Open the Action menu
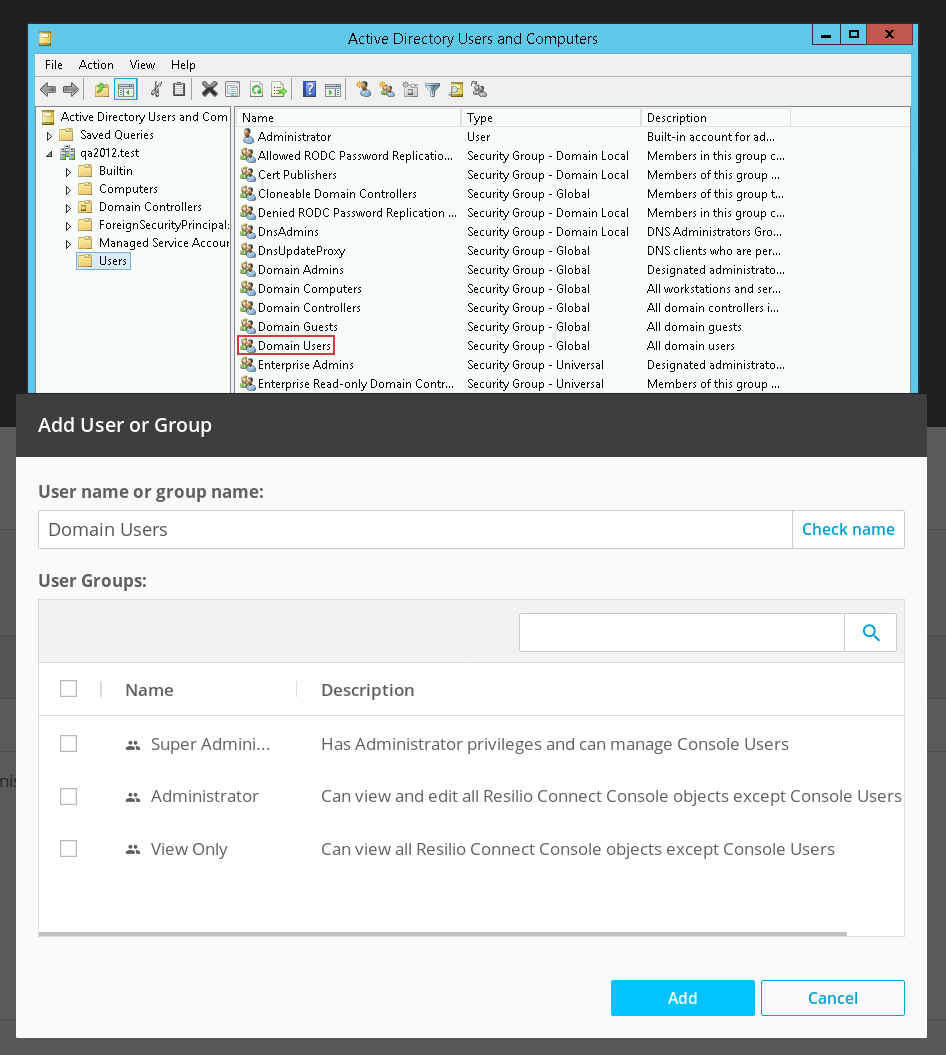Viewport: 946px width, 1055px height. point(96,65)
